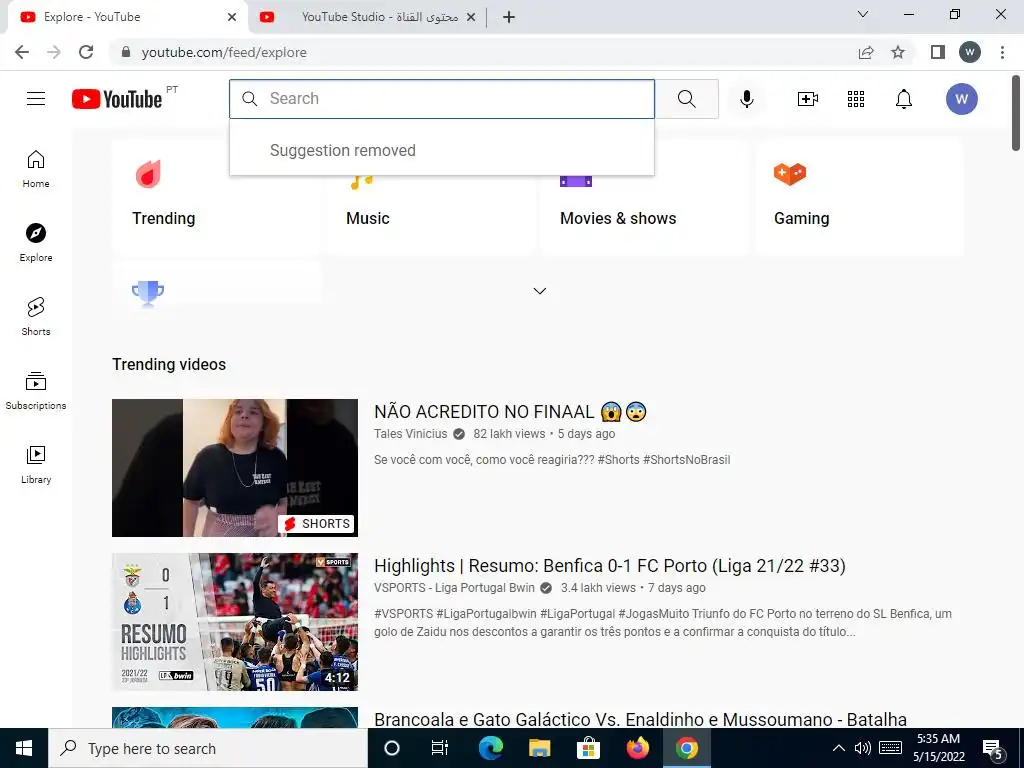
Task: Open File Explorer from the taskbar
Action: coord(539,748)
